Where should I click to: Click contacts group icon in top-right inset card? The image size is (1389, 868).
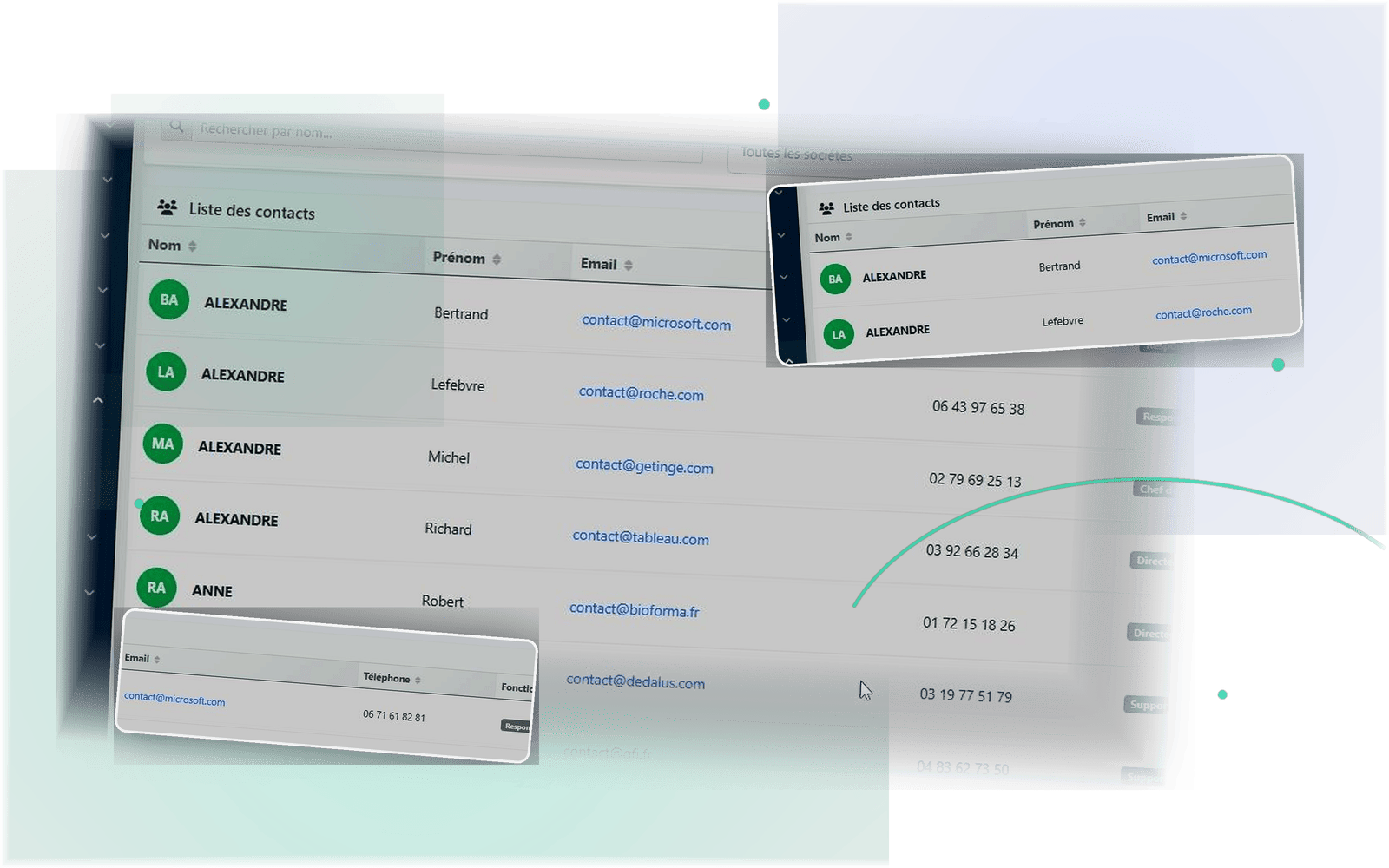point(826,208)
